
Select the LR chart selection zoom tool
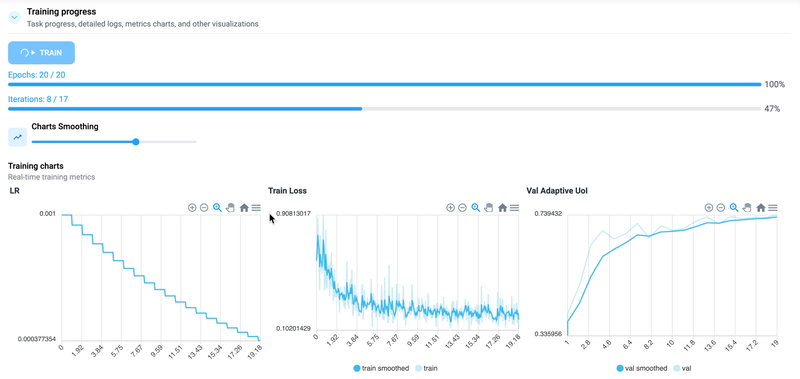tap(217, 208)
